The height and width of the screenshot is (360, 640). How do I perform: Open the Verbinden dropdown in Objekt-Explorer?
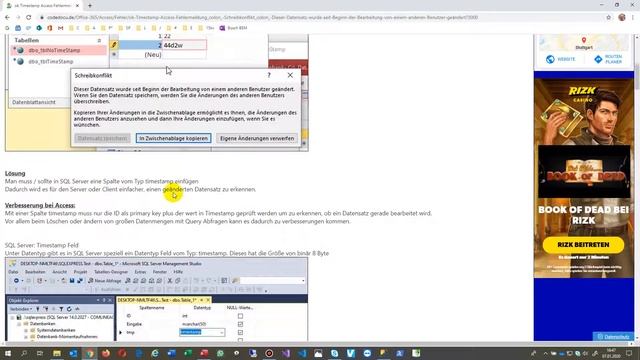click(20, 309)
